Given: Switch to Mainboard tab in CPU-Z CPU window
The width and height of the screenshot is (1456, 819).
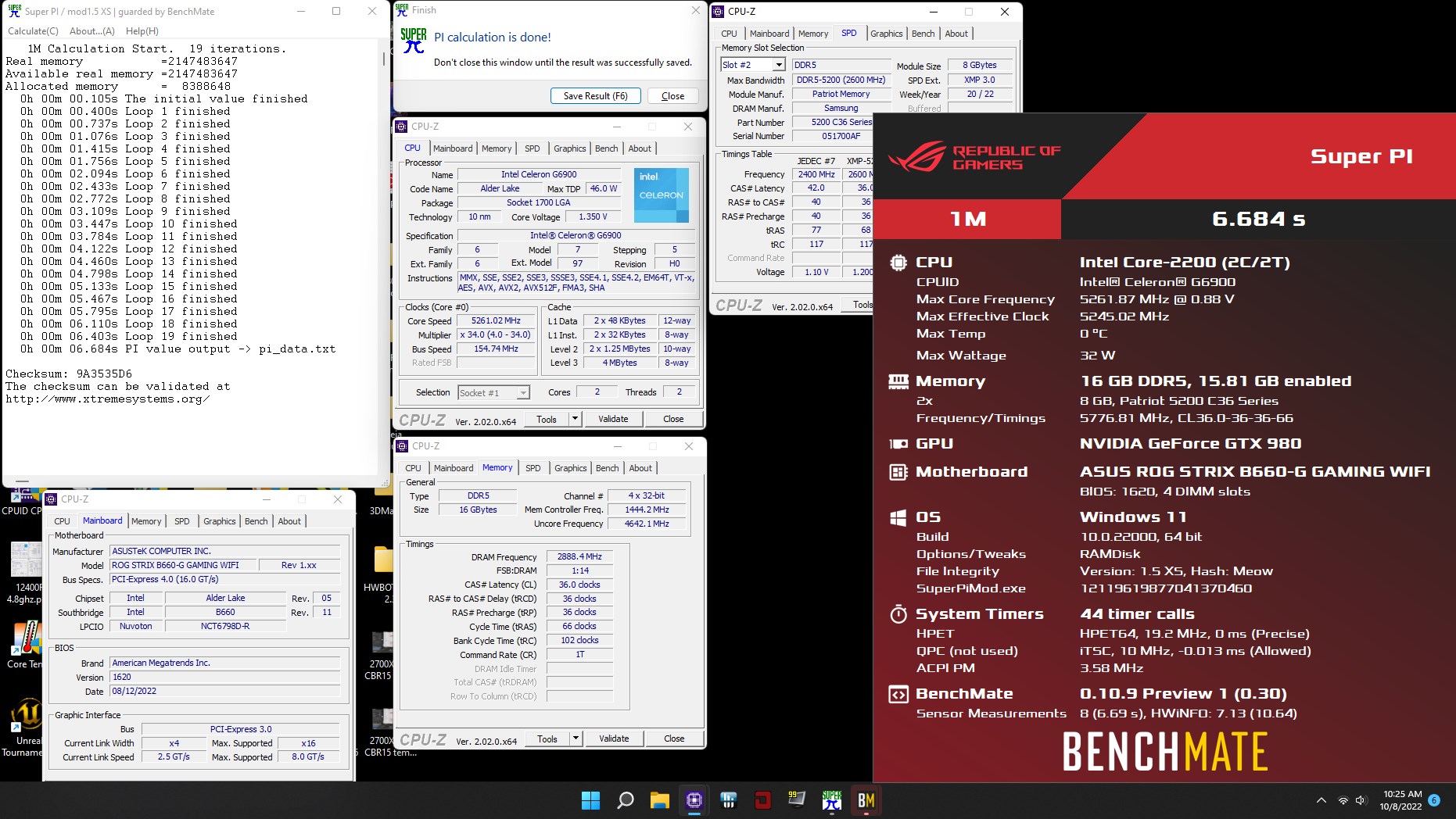Looking at the screenshot, I should point(453,148).
